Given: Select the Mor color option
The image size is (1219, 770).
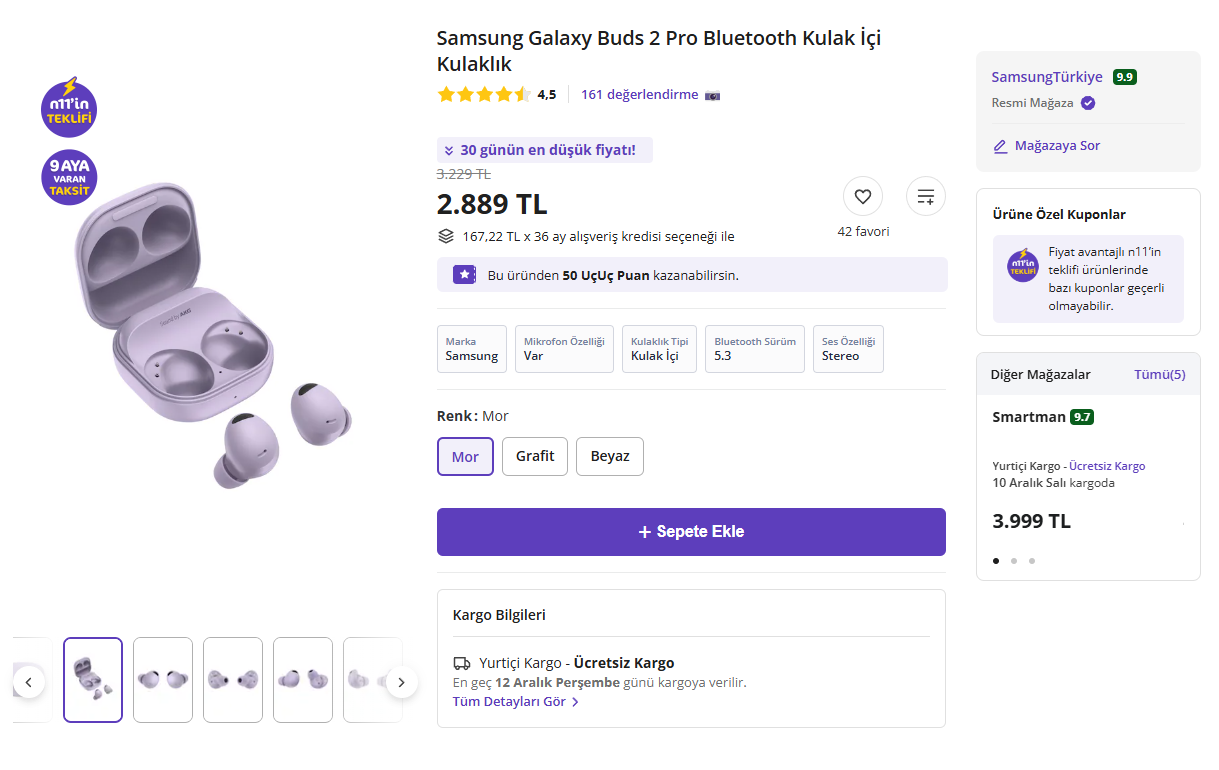Looking at the screenshot, I should 465,456.
